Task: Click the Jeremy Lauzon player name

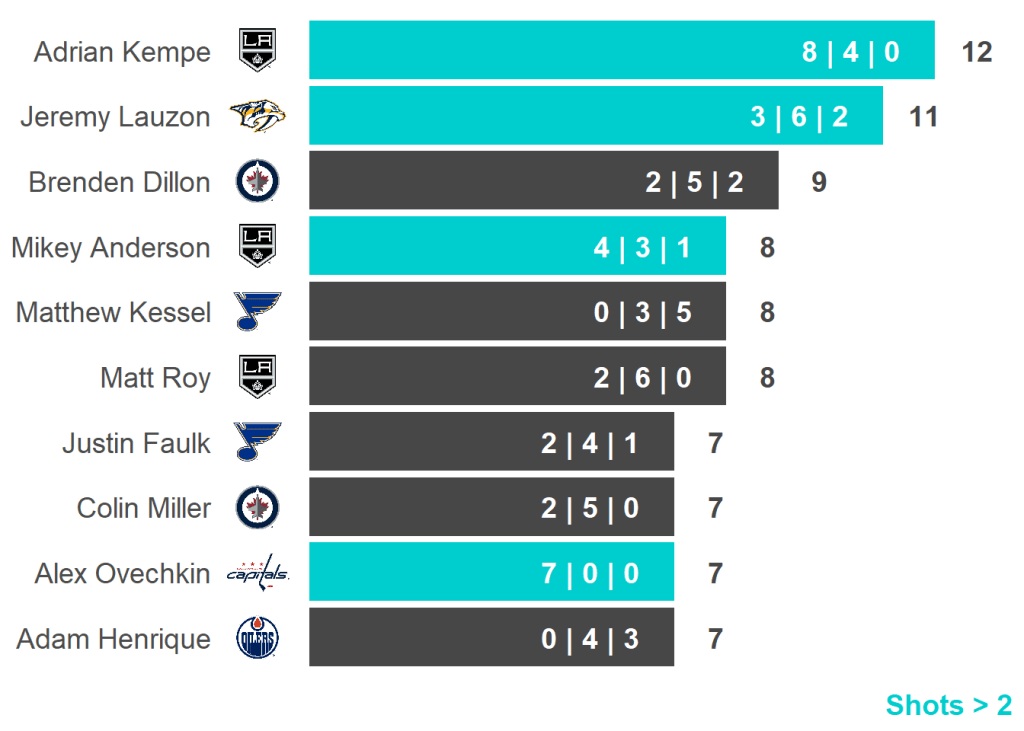Action: (115, 117)
